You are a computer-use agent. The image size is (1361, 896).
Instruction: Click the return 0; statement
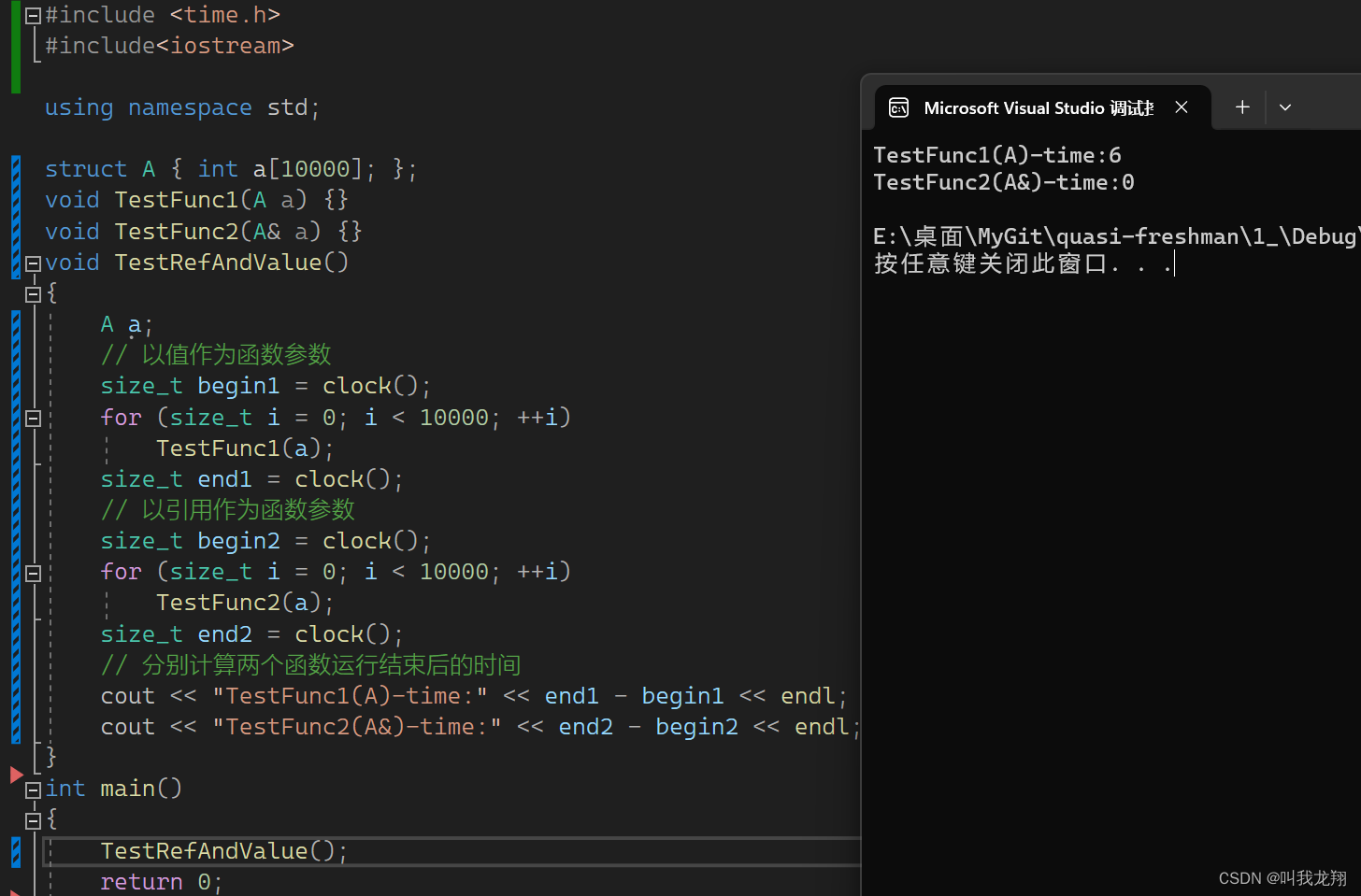[x=161, y=882]
